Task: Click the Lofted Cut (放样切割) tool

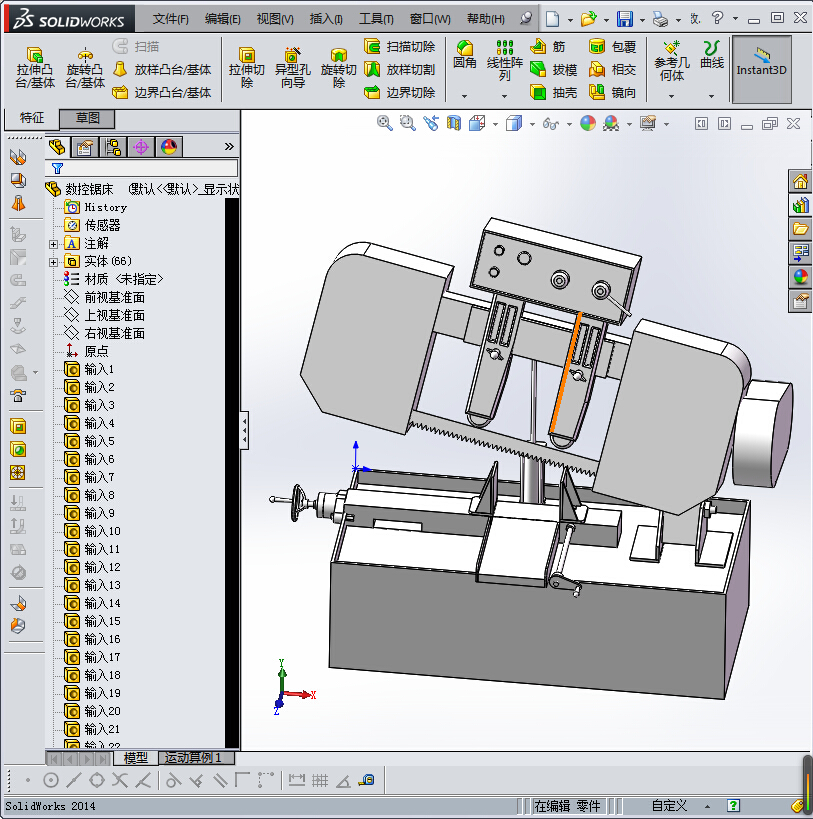Action: [x=399, y=69]
